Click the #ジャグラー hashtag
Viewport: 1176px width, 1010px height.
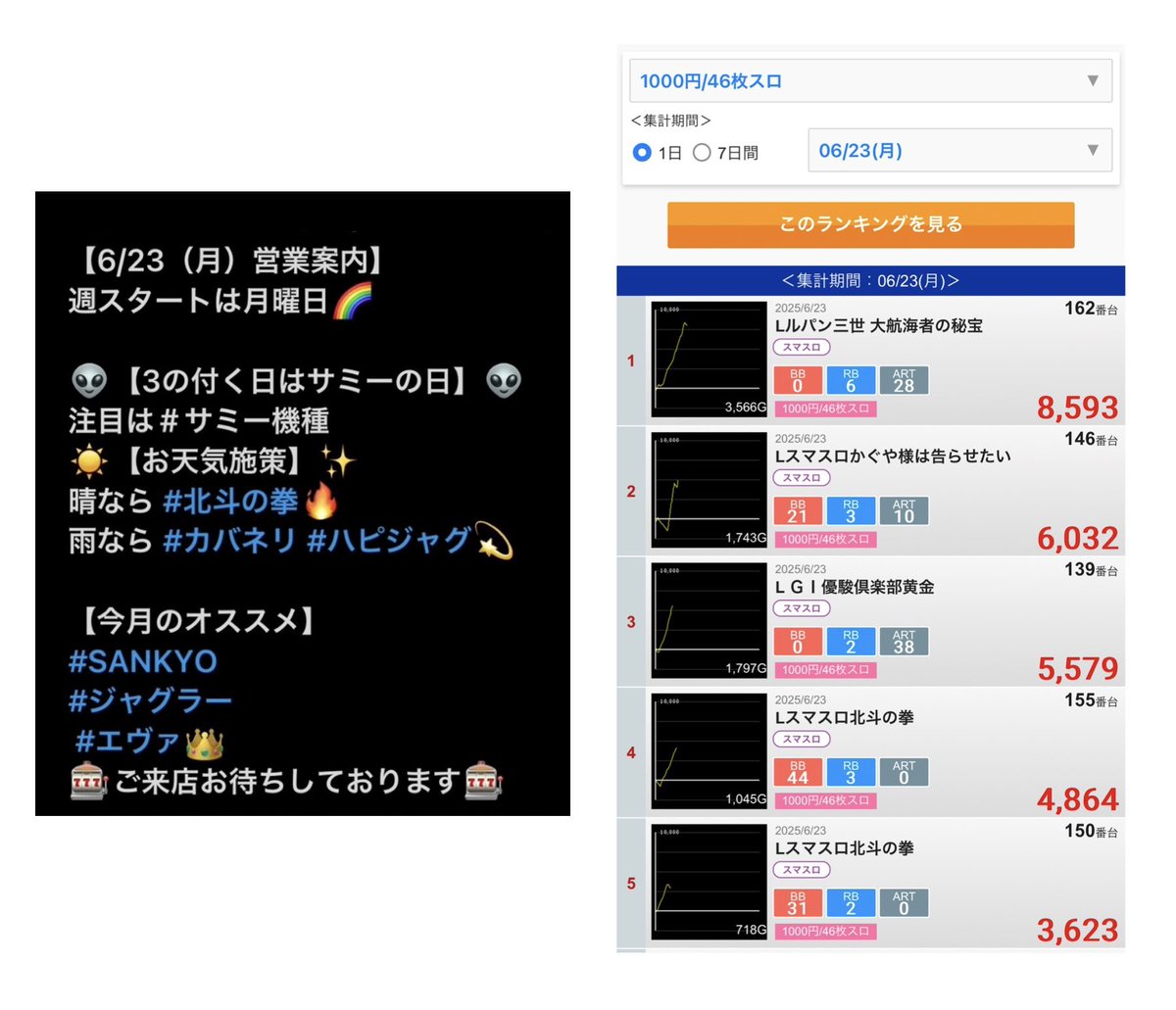pyautogui.click(x=150, y=701)
